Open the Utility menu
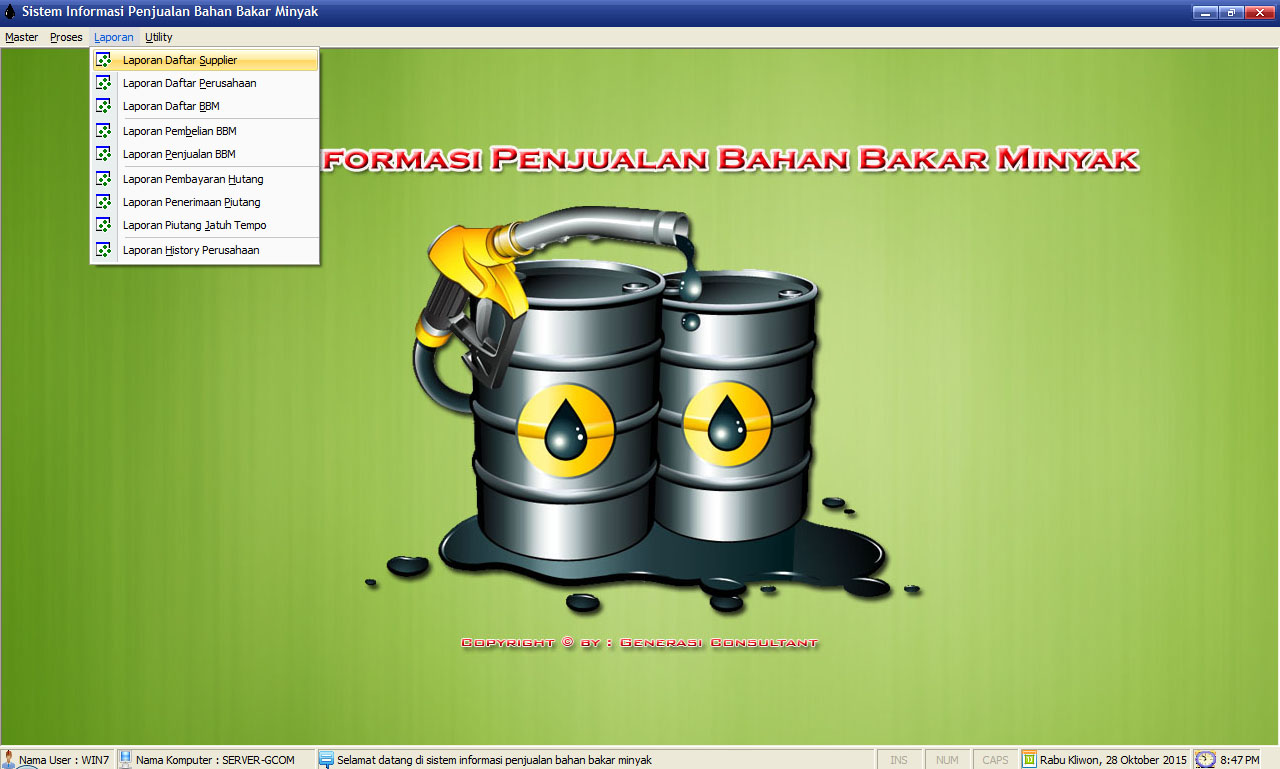 [x=158, y=37]
